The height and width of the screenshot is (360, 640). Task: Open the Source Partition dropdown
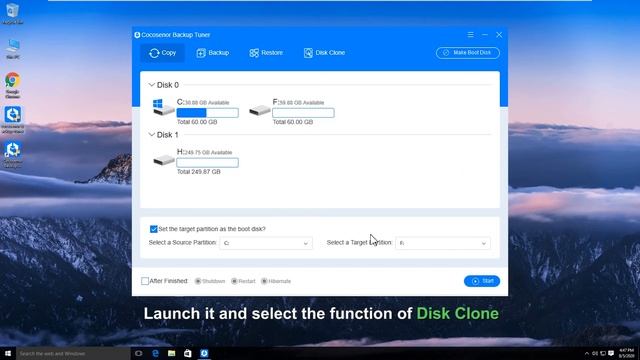[266, 243]
